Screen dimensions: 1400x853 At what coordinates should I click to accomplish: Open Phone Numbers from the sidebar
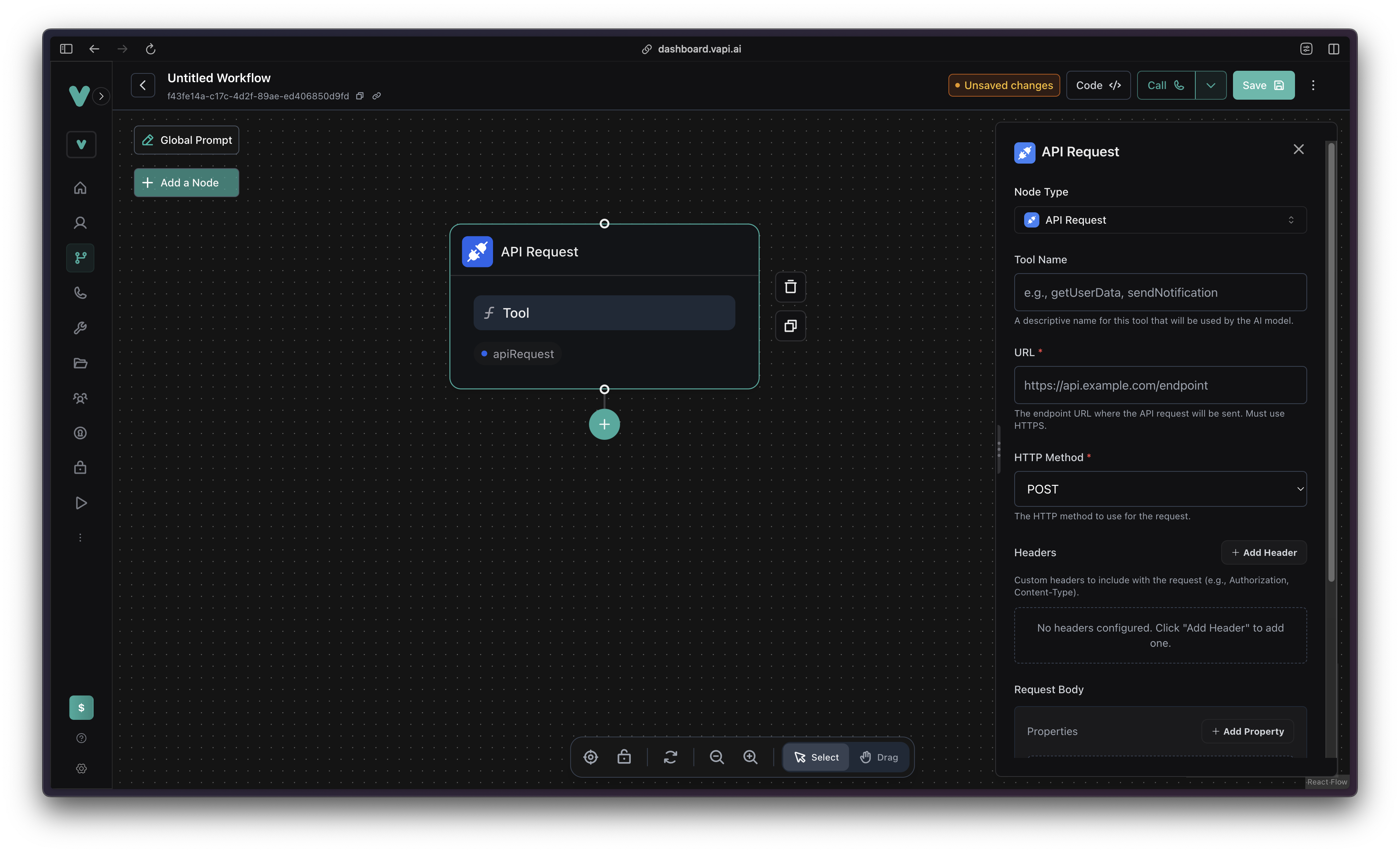point(80,293)
